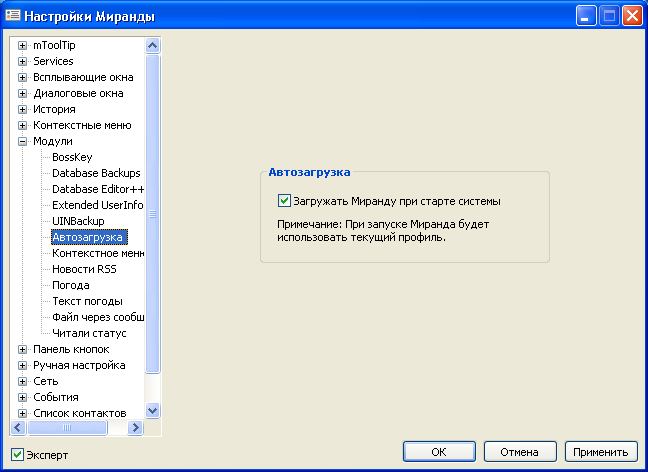Select Читали статус item
The width and height of the screenshot is (648, 472).
tap(89, 334)
